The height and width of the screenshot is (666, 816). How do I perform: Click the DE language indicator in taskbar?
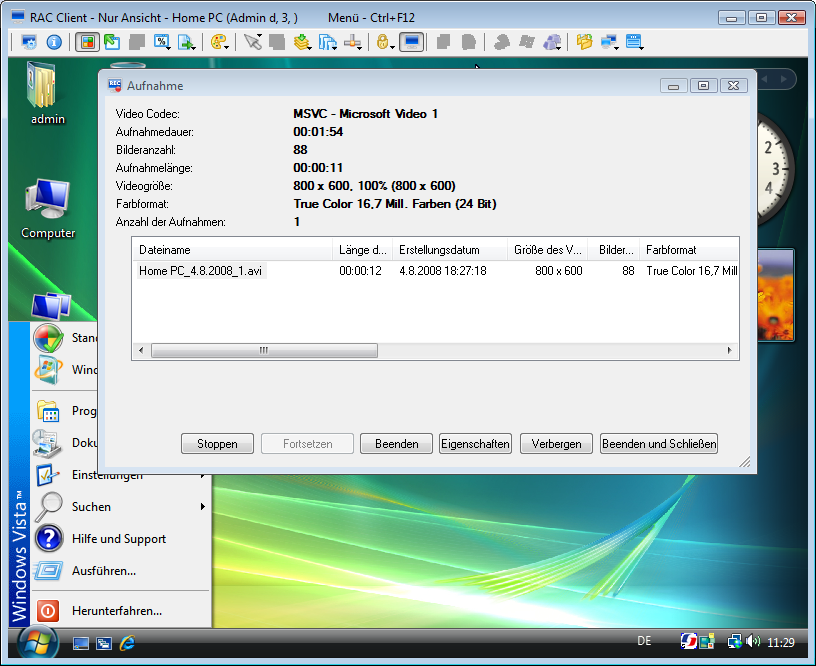pyautogui.click(x=644, y=641)
